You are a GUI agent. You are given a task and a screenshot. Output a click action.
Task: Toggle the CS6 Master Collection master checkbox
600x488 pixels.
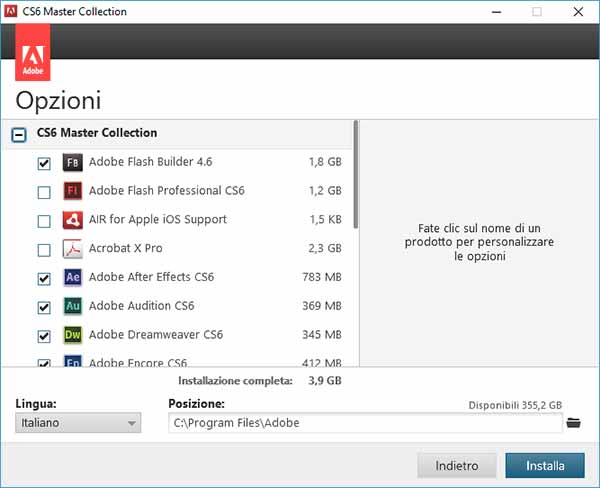[x=19, y=134]
